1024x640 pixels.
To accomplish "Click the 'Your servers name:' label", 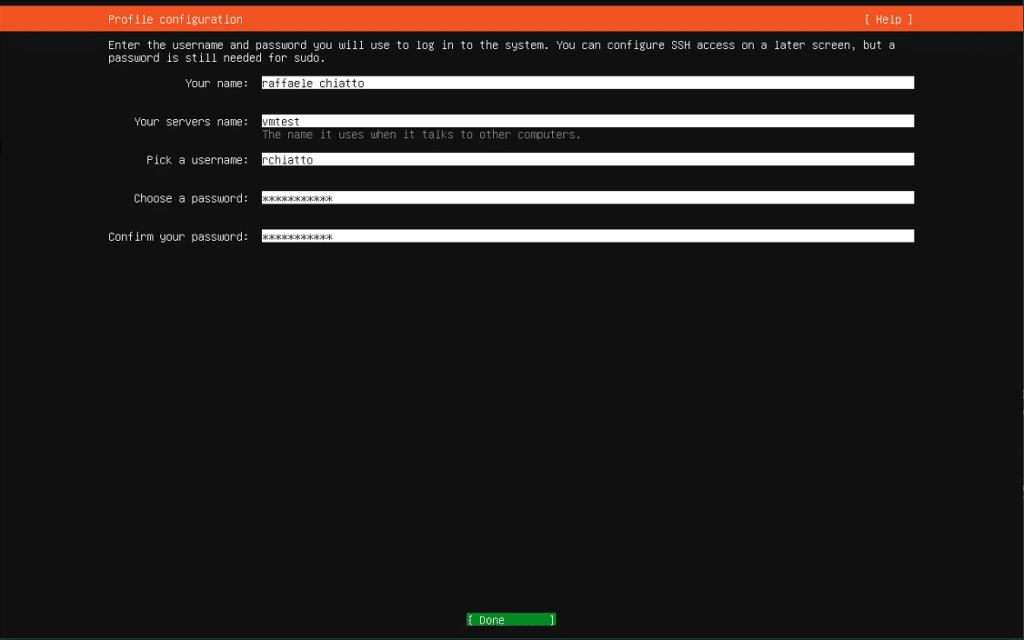I will (191, 122).
